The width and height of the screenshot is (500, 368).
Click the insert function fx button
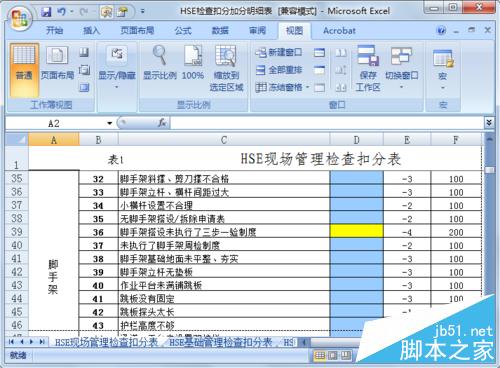tap(162, 123)
